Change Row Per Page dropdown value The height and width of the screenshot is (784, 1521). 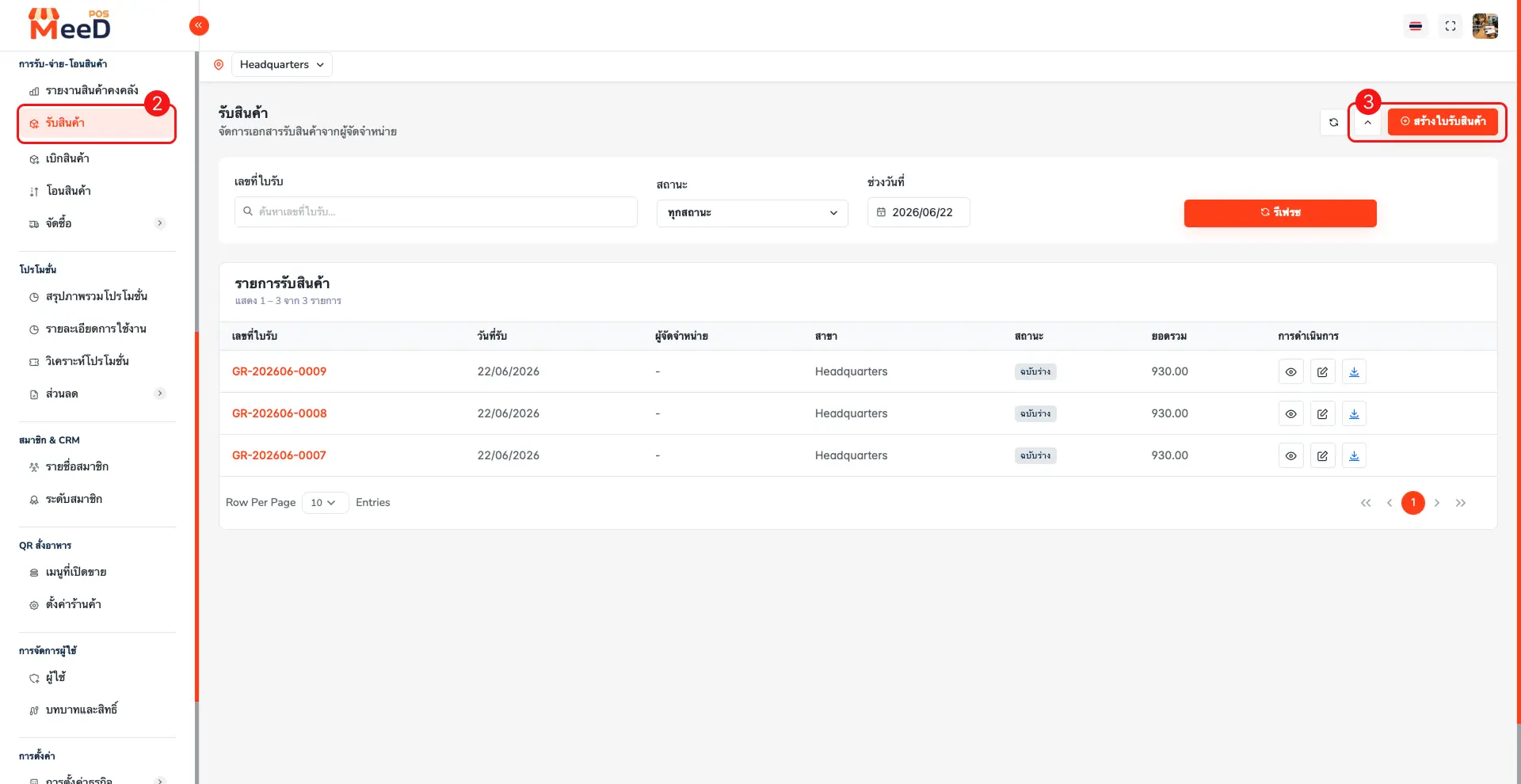(x=325, y=503)
